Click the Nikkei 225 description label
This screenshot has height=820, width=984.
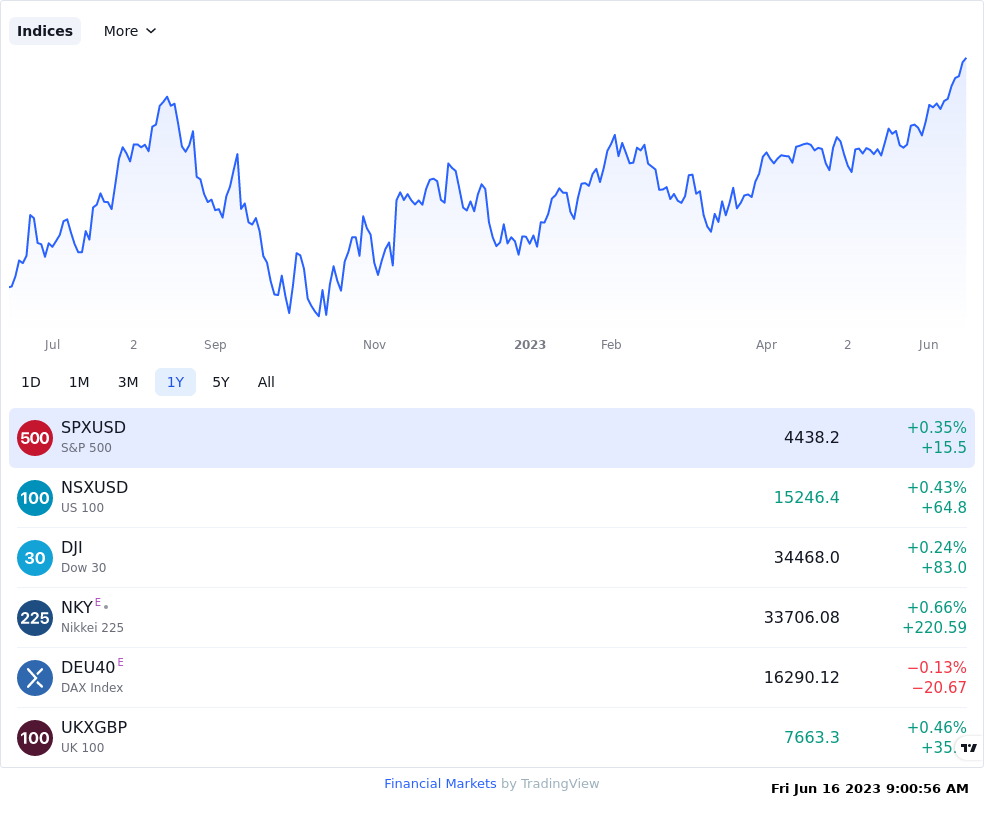point(92,628)
